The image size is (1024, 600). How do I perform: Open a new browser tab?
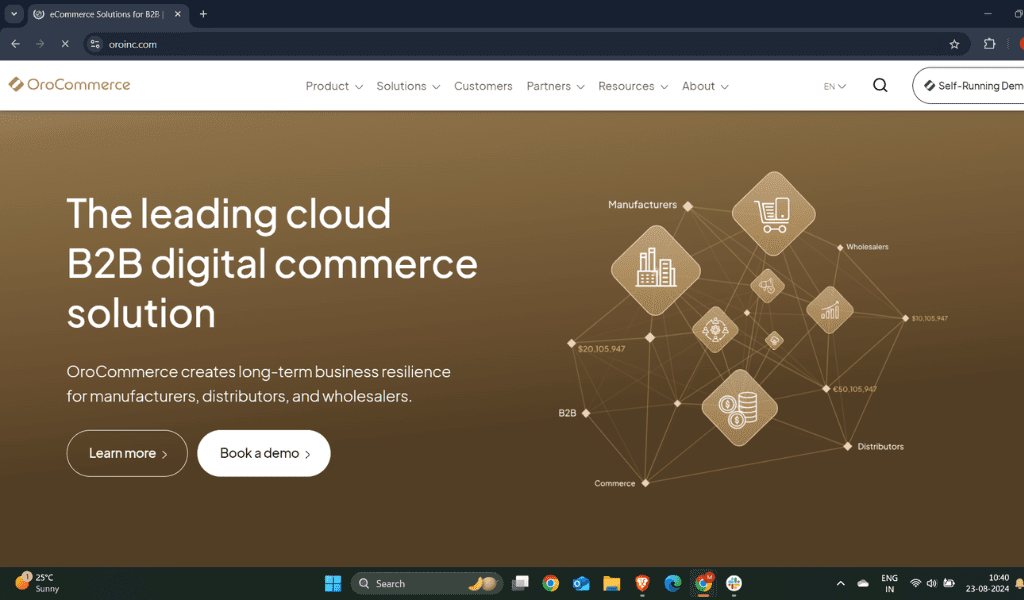click(203, 14)
